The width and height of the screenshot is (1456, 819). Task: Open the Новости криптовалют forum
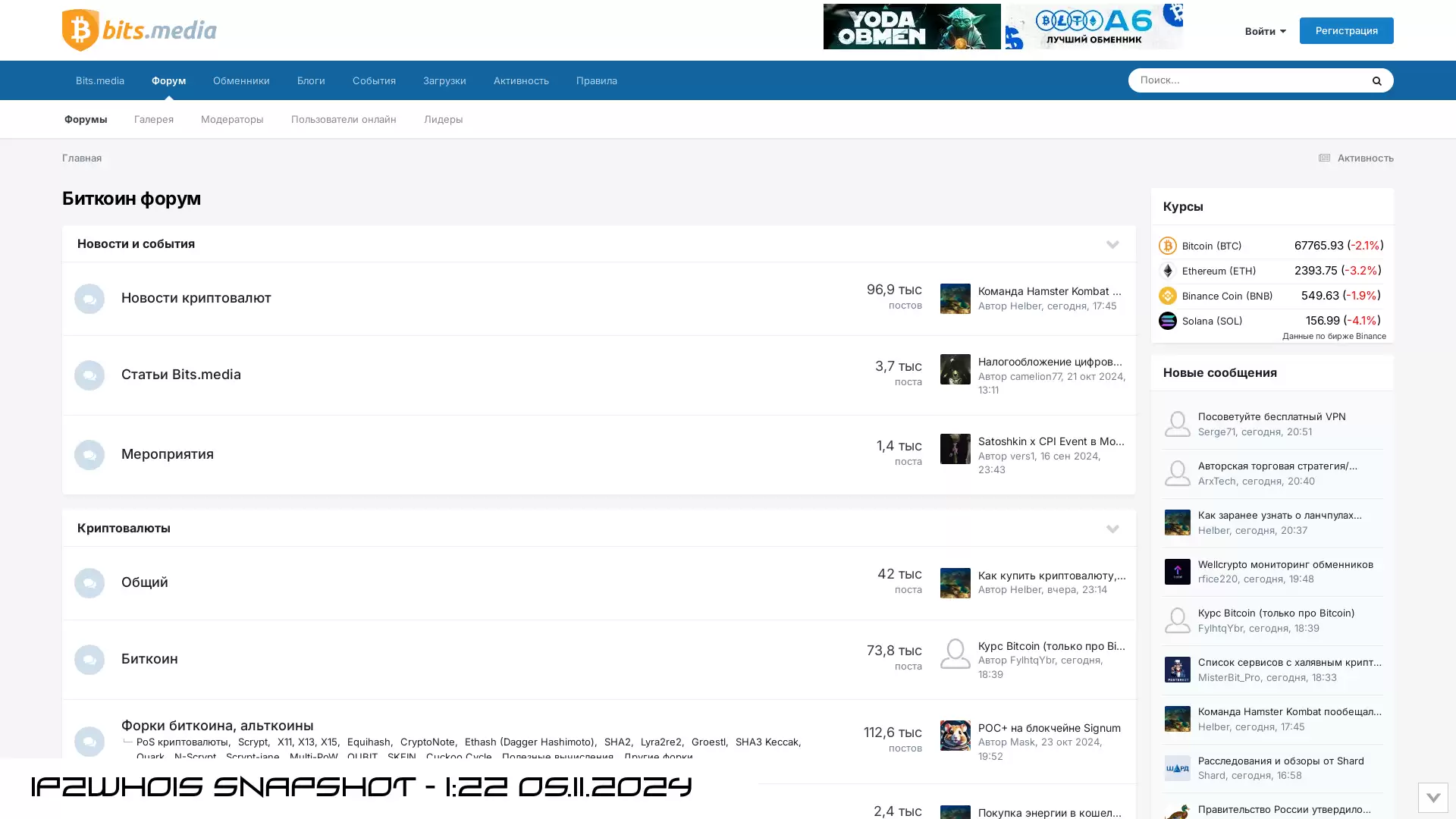(x=196, y=298)
